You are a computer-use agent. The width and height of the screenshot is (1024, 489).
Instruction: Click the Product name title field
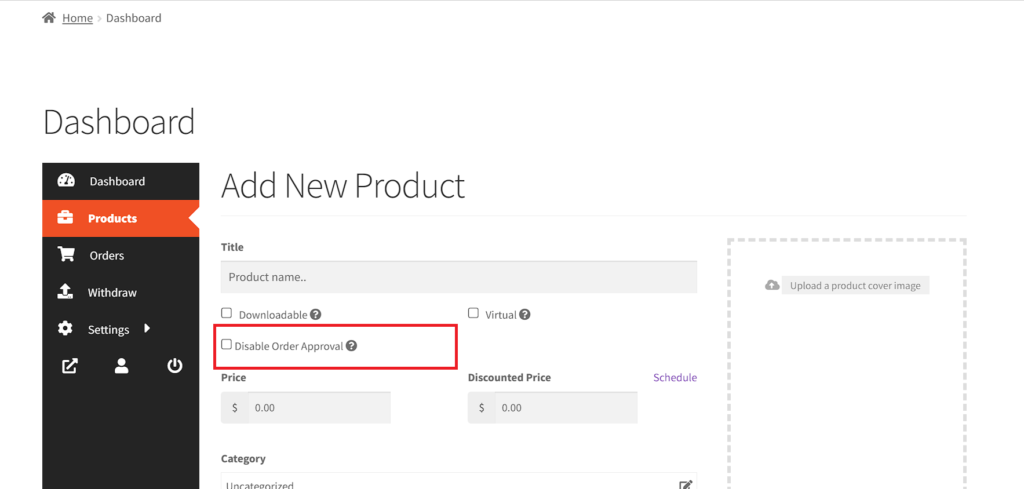point(459,277)
